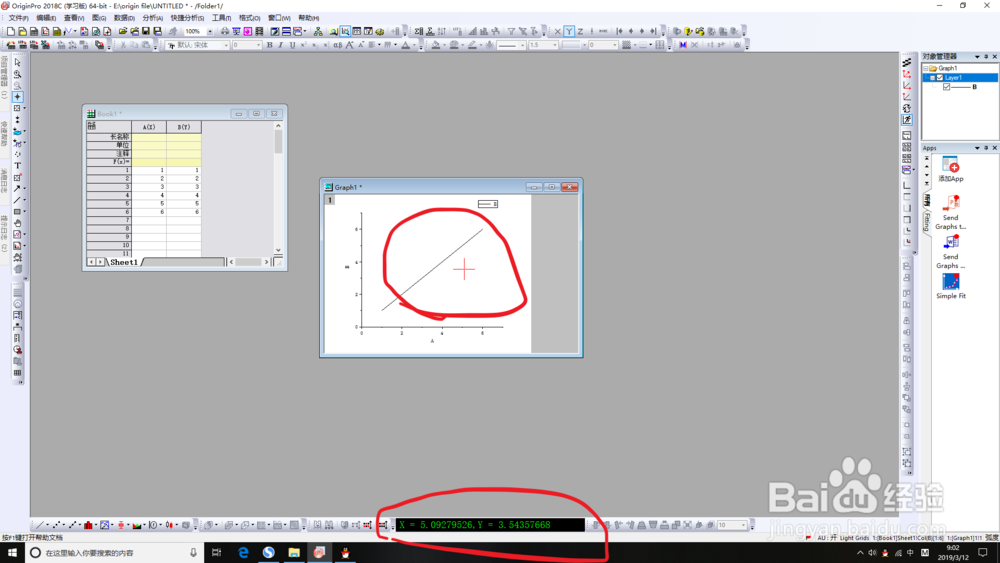This screenshot has height=563, width=1000.
Task: Click the New Project icon
Action: coord(11,31)
